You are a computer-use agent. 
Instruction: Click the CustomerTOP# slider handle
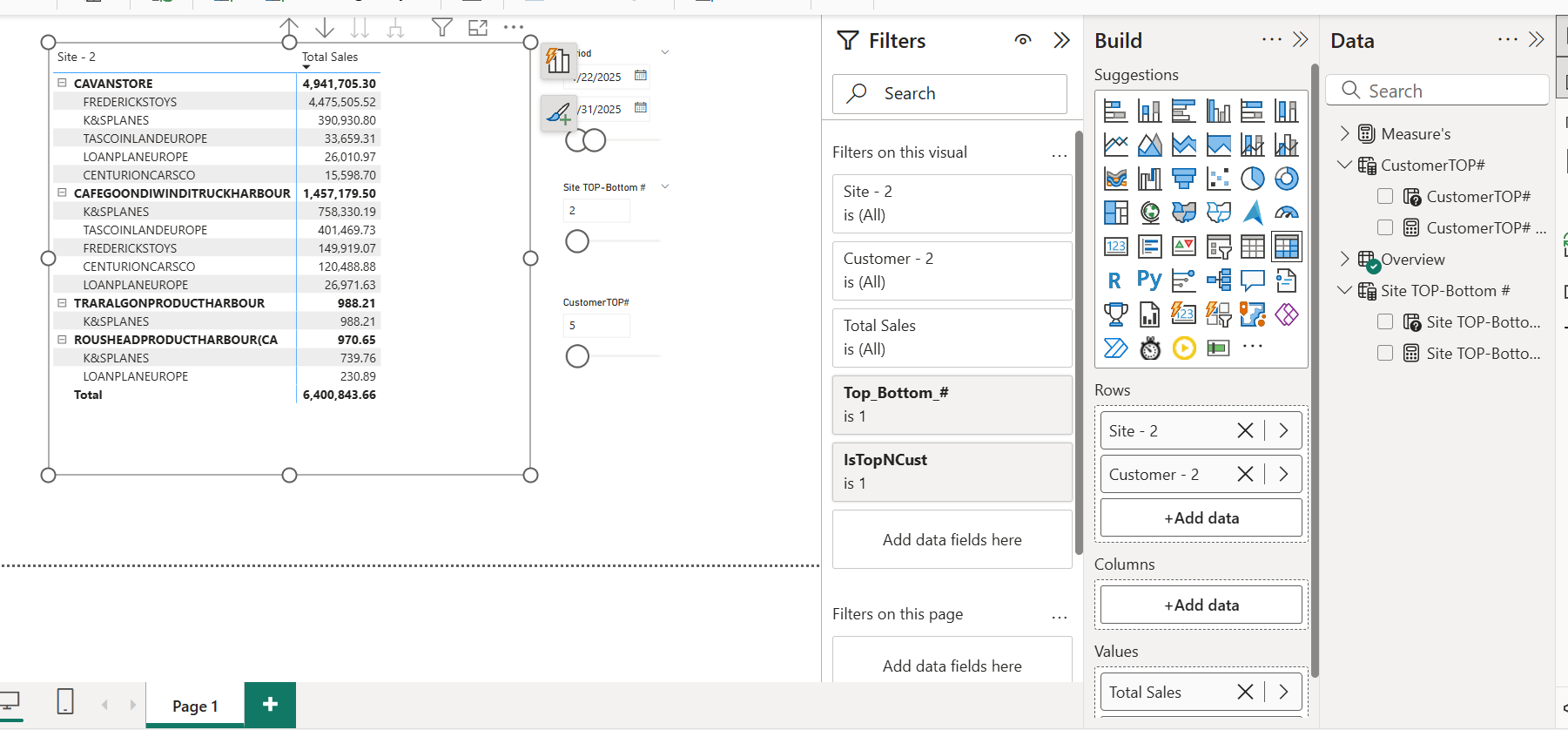tap(577, 356)
